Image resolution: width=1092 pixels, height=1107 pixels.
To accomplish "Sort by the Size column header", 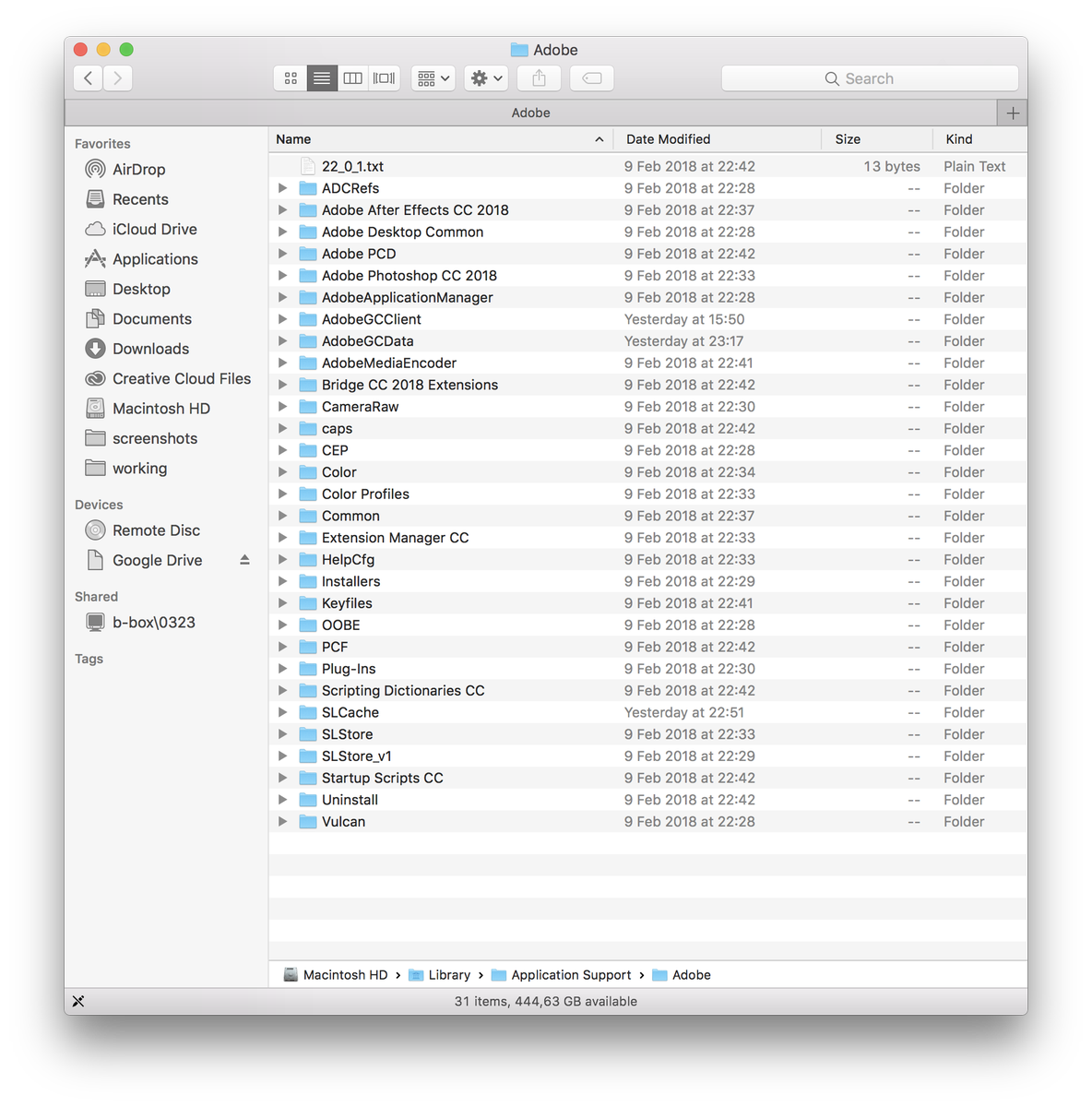I will 876,139.
